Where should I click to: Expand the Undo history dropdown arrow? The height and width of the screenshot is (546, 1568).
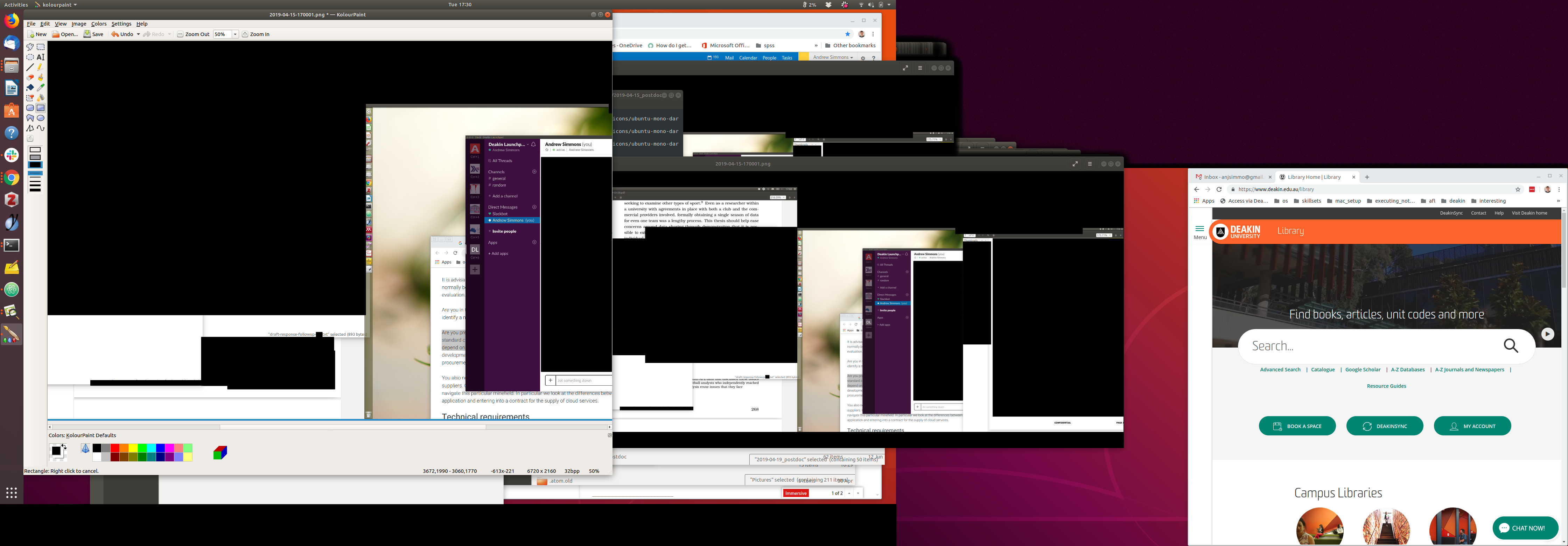[x=138, y=35]
